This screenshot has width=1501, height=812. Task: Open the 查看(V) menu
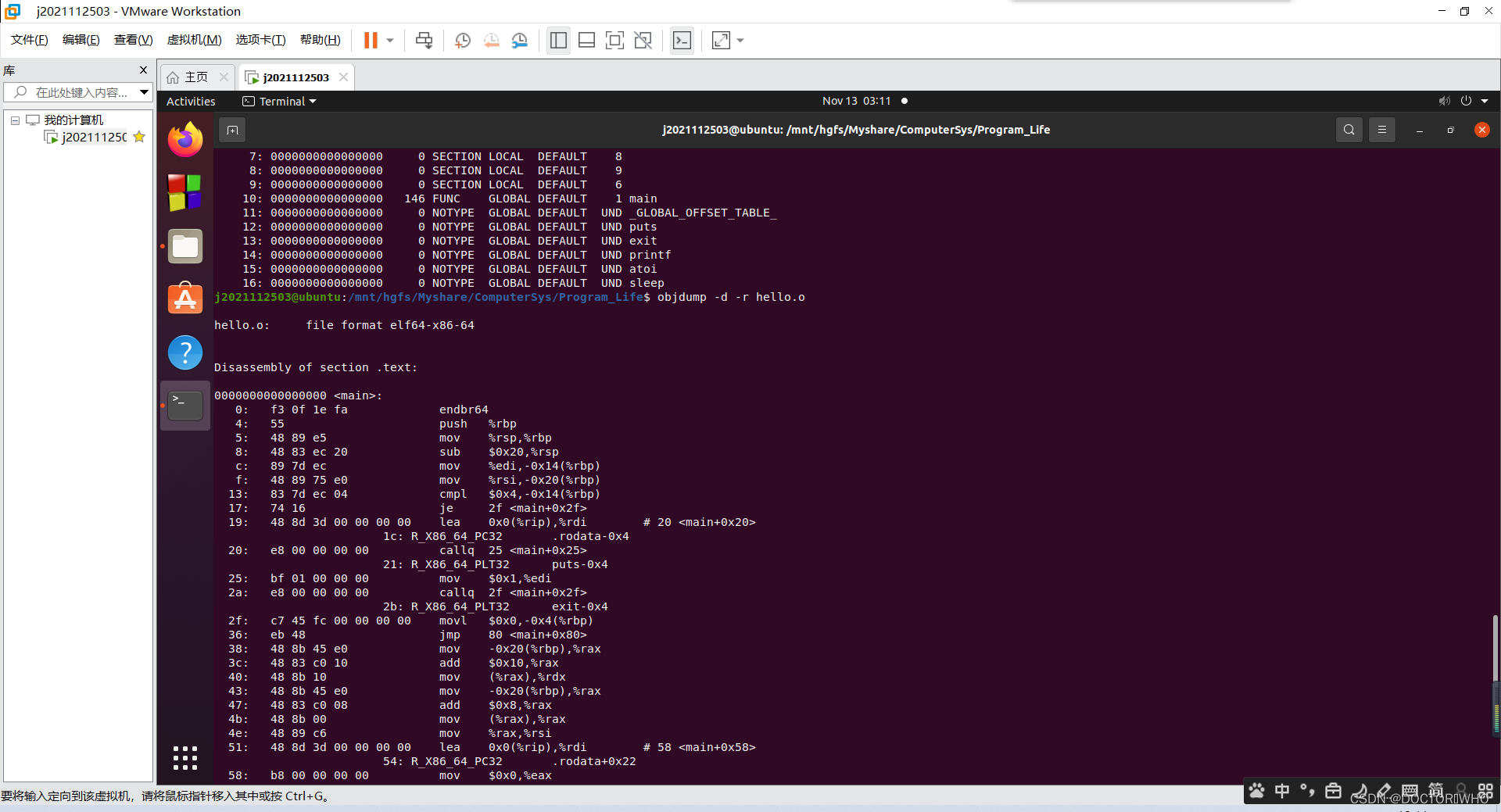tap(134, 40)
